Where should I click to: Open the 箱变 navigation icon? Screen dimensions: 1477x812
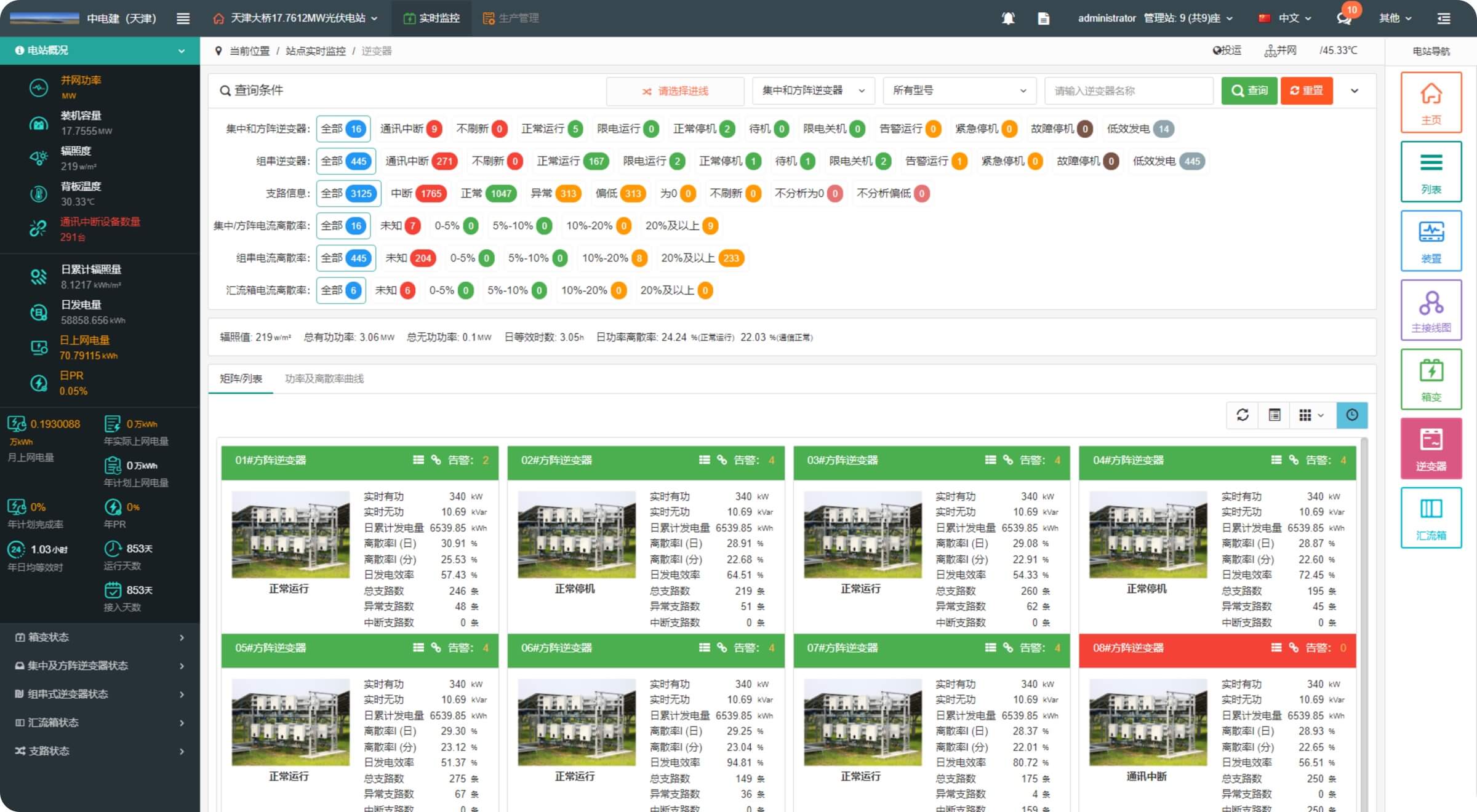tap(1431, 379)
